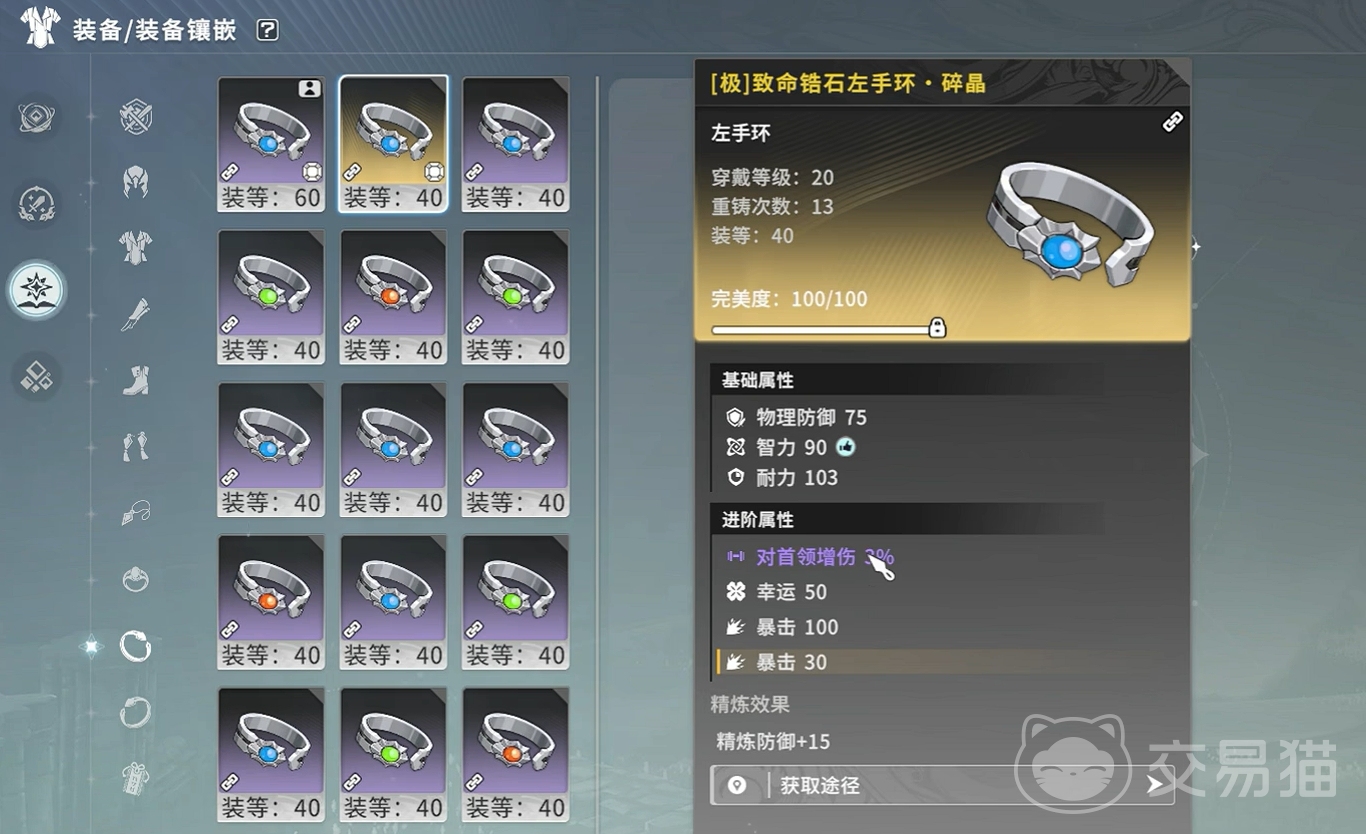The image size is (1366, 834).
Task: Click the help question mark icon
Action: [267, 30]
